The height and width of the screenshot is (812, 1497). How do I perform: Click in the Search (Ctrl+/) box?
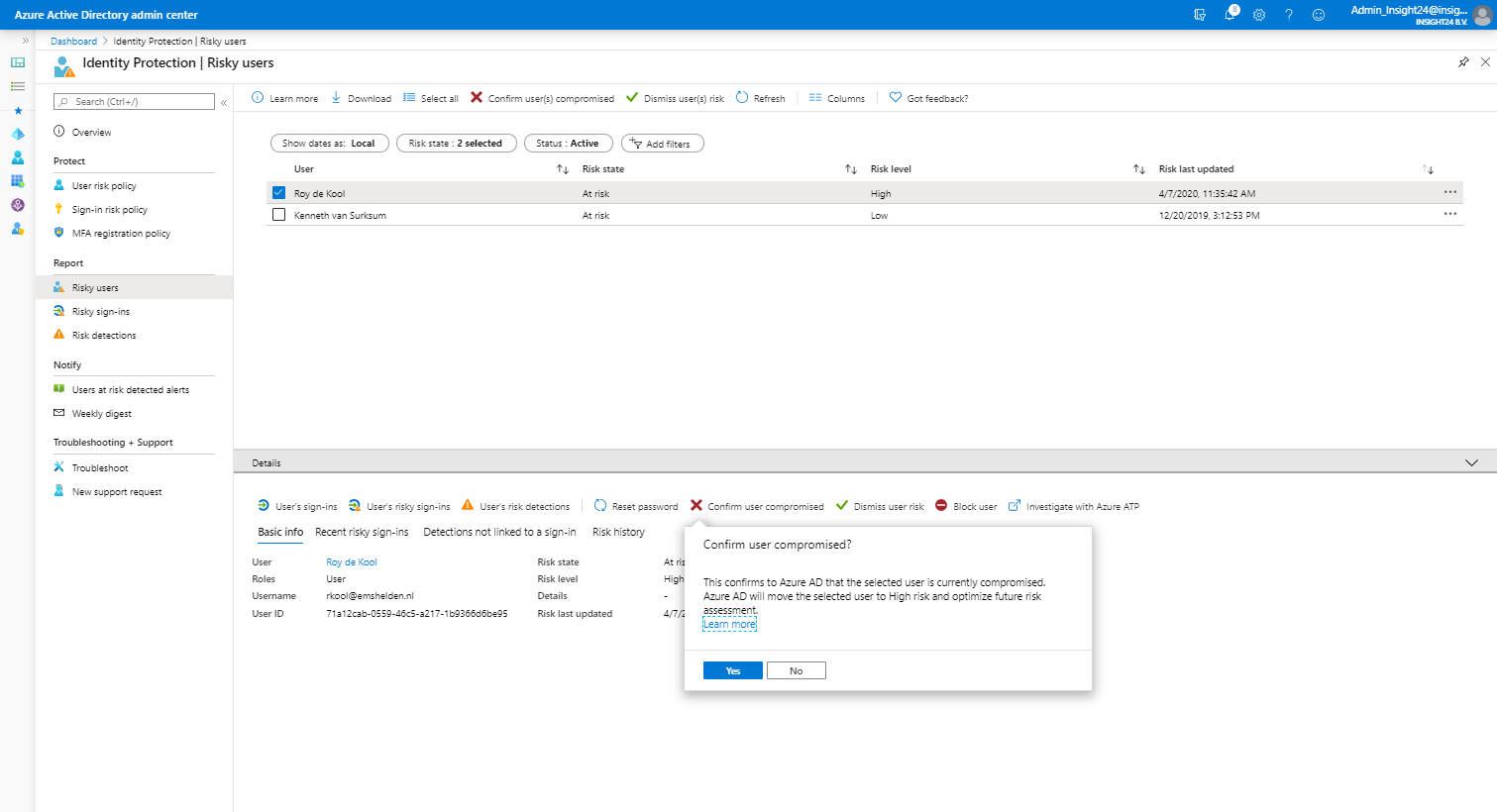click(x=134, y=101)
